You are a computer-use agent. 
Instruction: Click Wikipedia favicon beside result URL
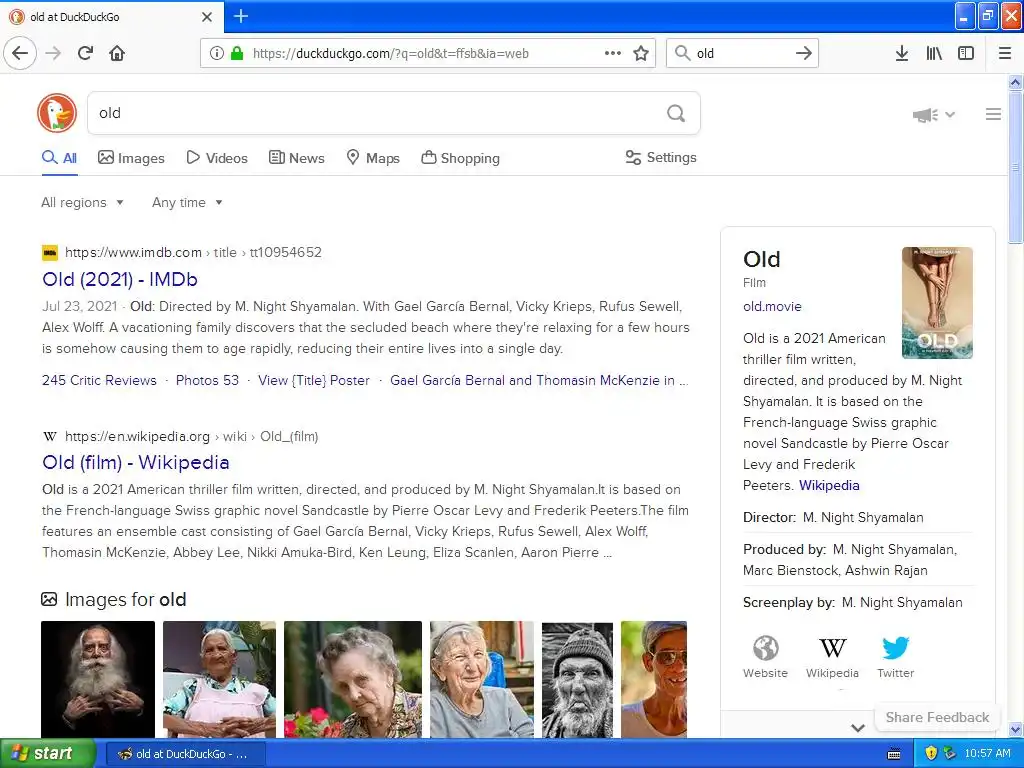tap(50, 436)
